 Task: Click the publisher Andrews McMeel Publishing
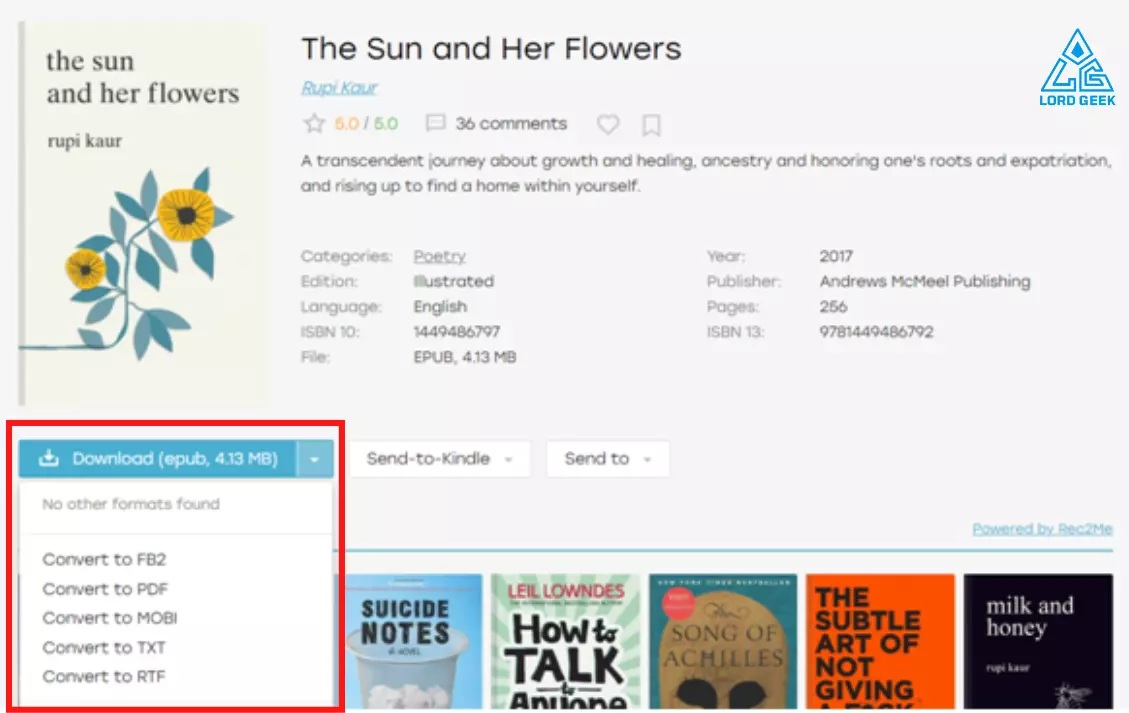(x=925, y=282)
